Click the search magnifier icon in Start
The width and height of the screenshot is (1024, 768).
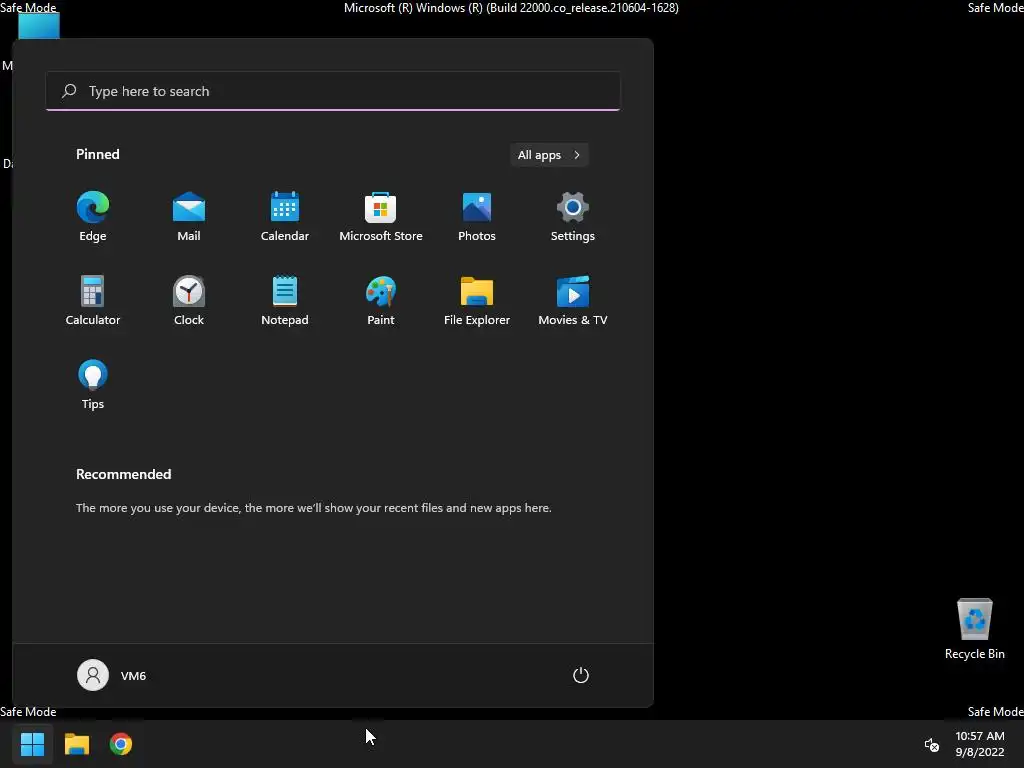click(x=69, y=91)
